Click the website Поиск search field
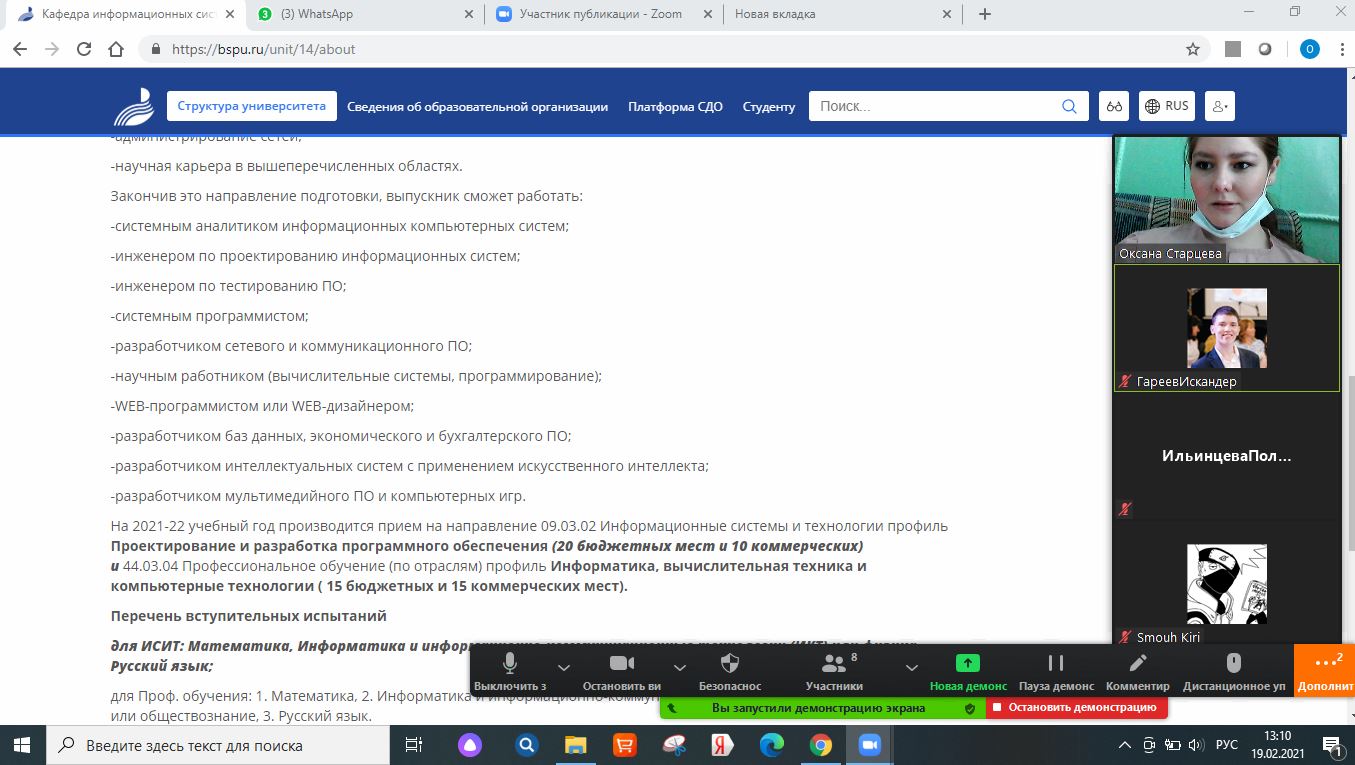Screen dimensions: 1355x765 [935, 106]
